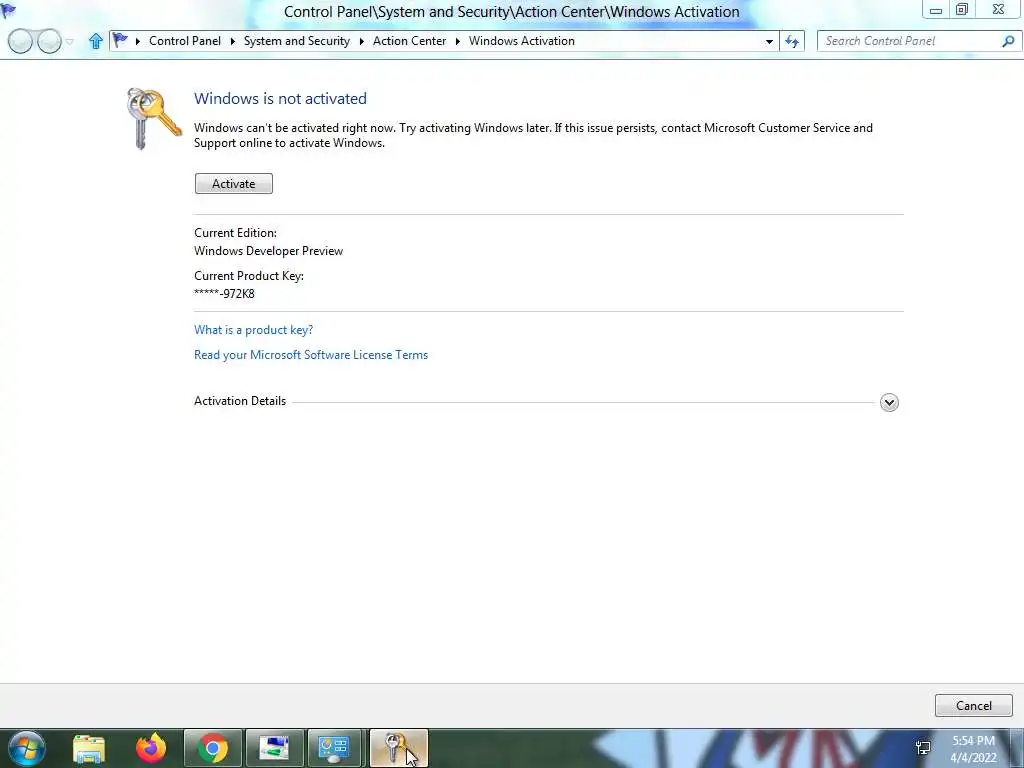Go back using the Back arrow button
1024x768 pixels.
[20, 41]
